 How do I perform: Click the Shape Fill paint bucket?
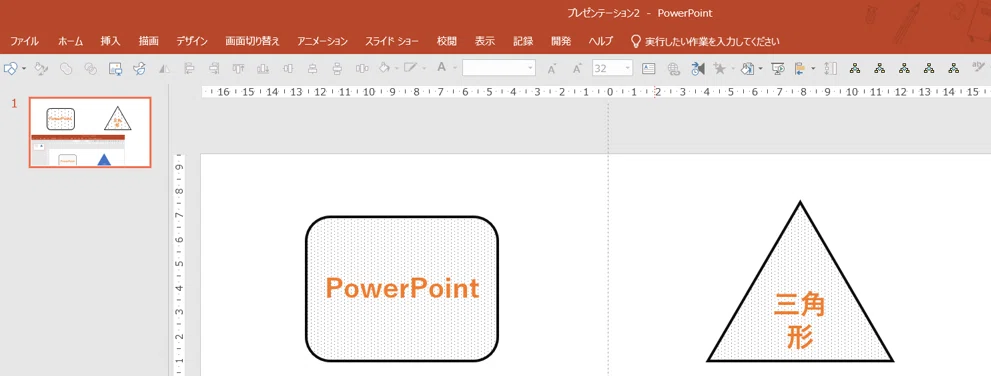coord(384,68)
